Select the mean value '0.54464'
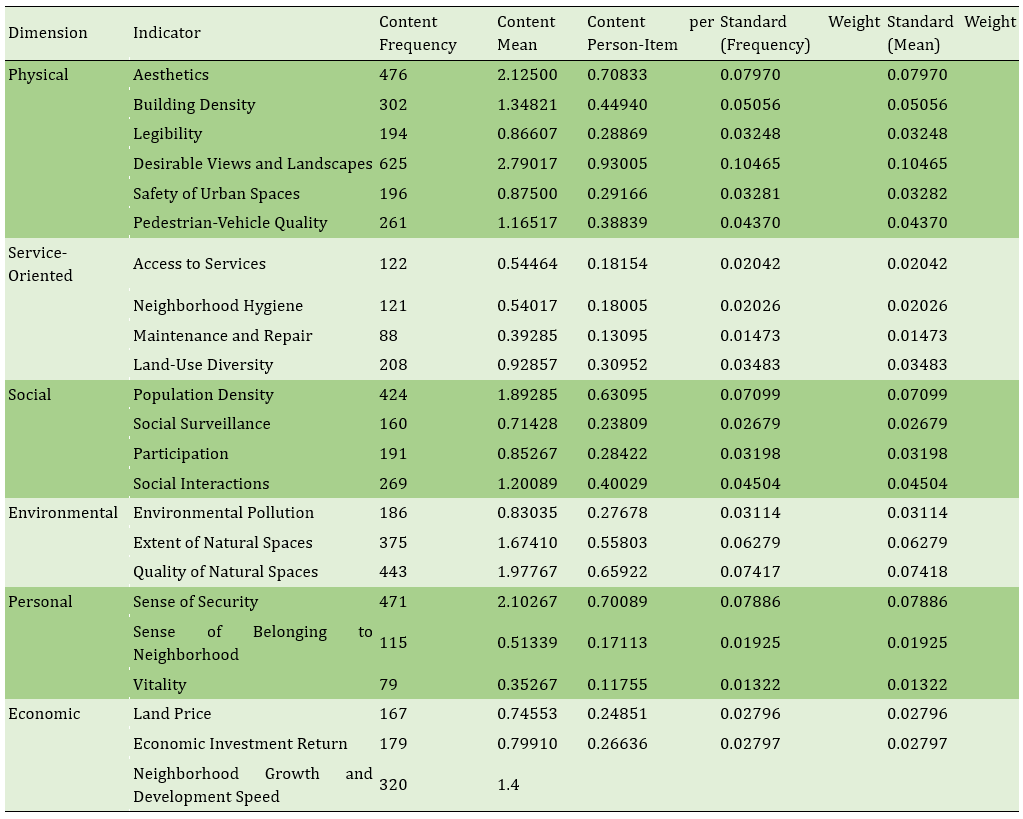This screenshot has height=819, width=1023. pyautogui.click(x=527, y=264)
